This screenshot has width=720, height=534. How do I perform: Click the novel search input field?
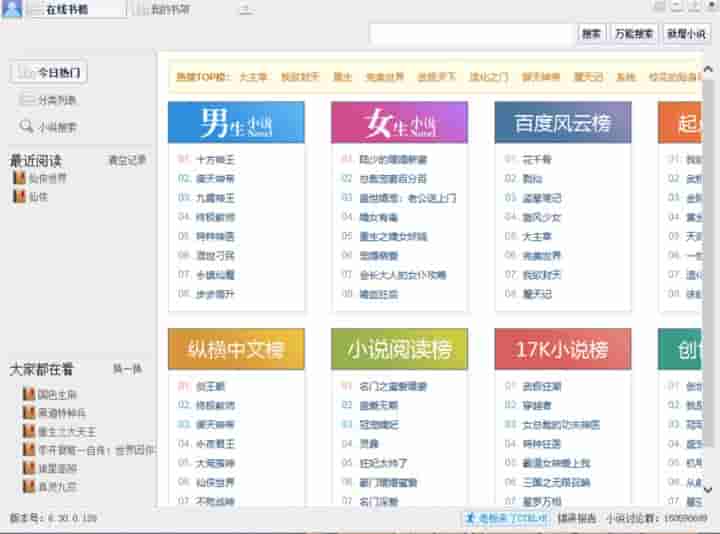pos(471,34)
